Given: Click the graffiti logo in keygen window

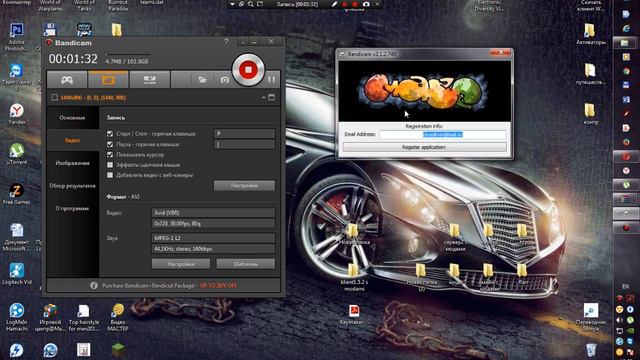Looking at the screenshot, I should 423,91.
